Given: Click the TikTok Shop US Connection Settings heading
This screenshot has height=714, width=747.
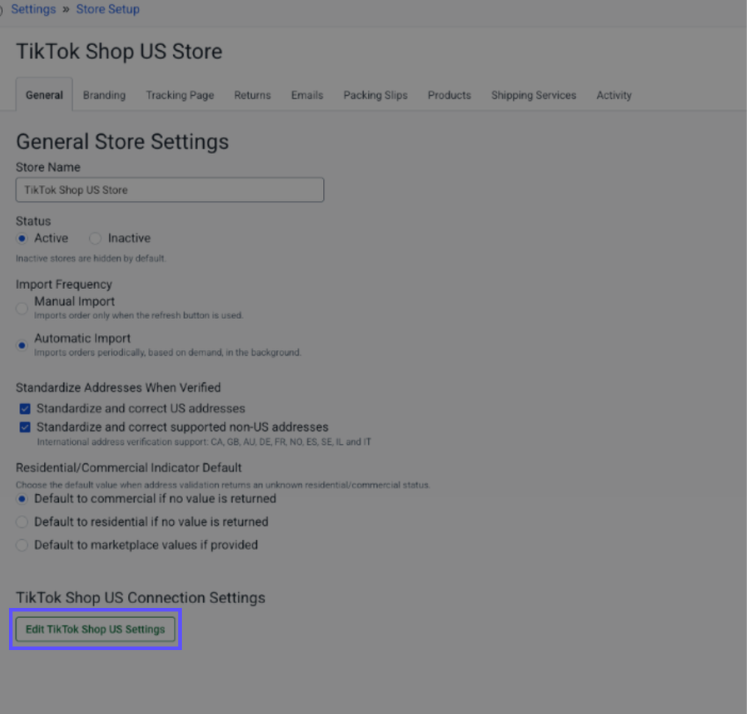Looking at the screenshot, I should [x=141, y=598].
